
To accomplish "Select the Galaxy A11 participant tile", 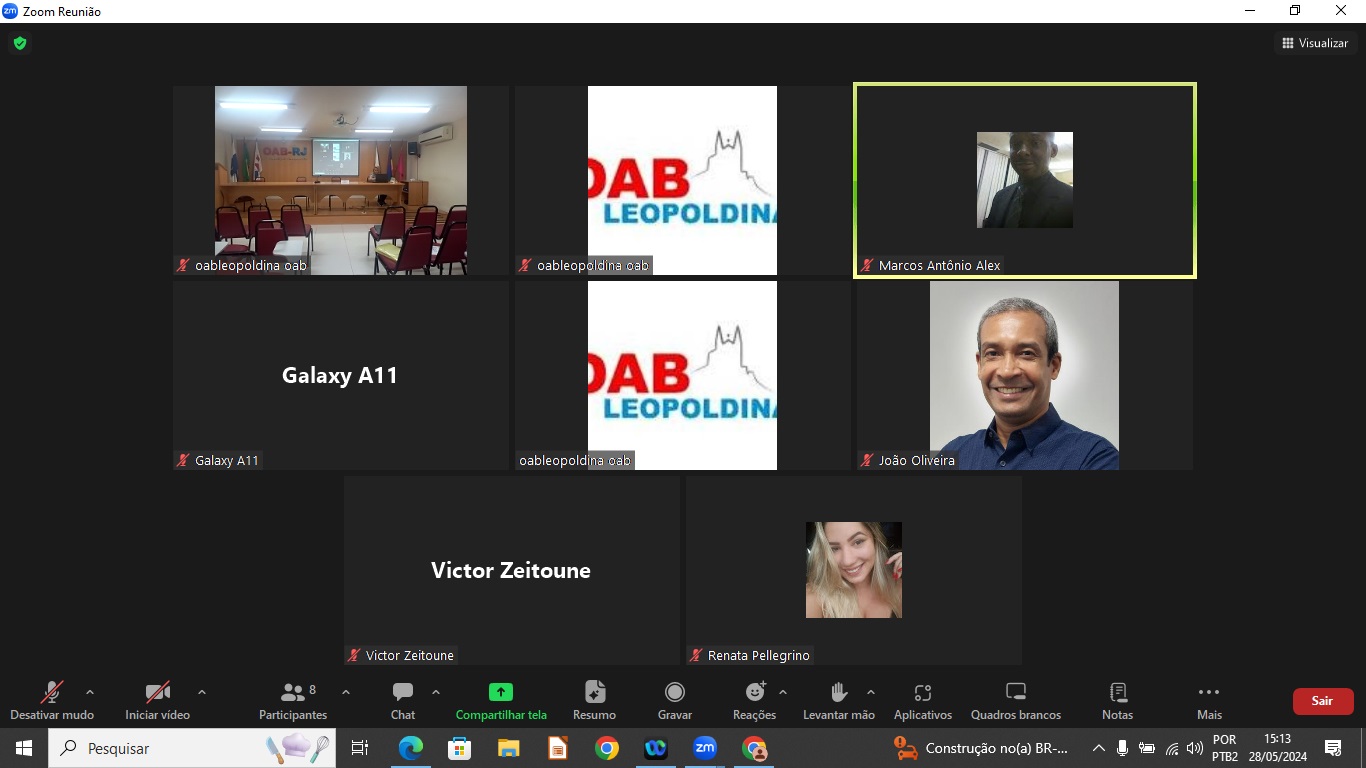I will [340, 375].
